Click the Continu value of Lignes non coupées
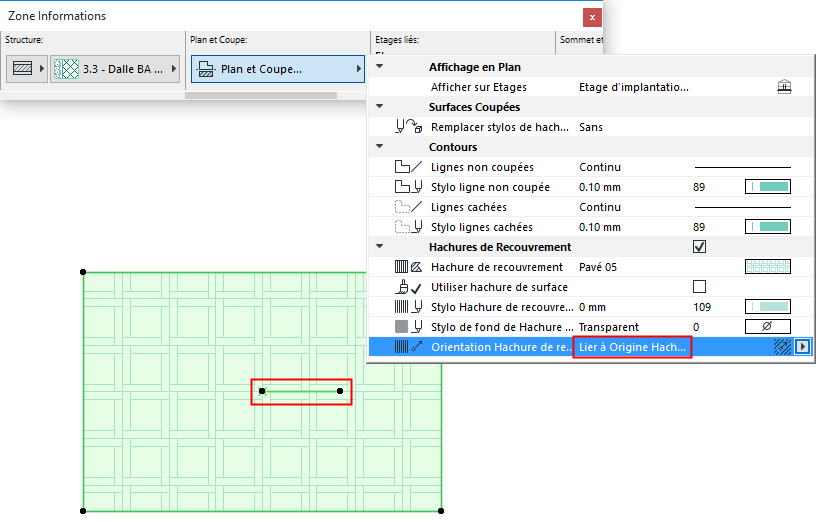Viewport: 822px width, 522px height. (x=600, y=167)
